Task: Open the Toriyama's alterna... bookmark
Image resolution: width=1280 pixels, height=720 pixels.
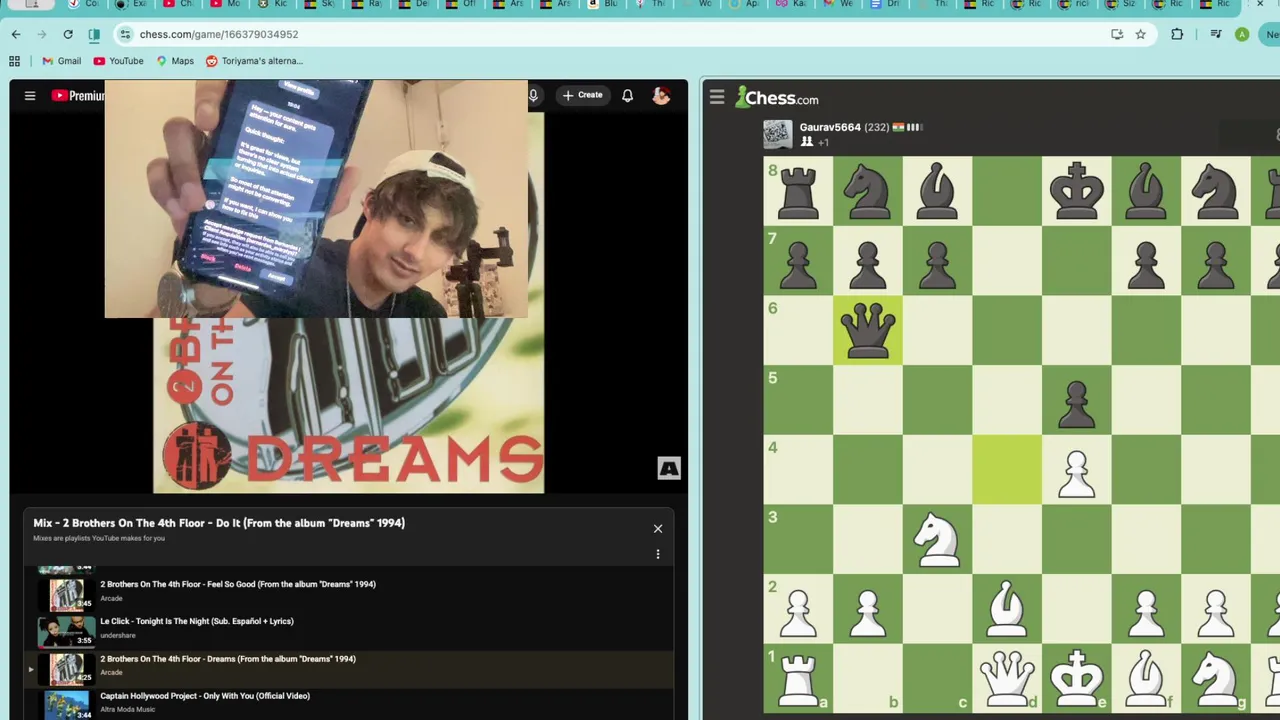Action: click(254, 61)
